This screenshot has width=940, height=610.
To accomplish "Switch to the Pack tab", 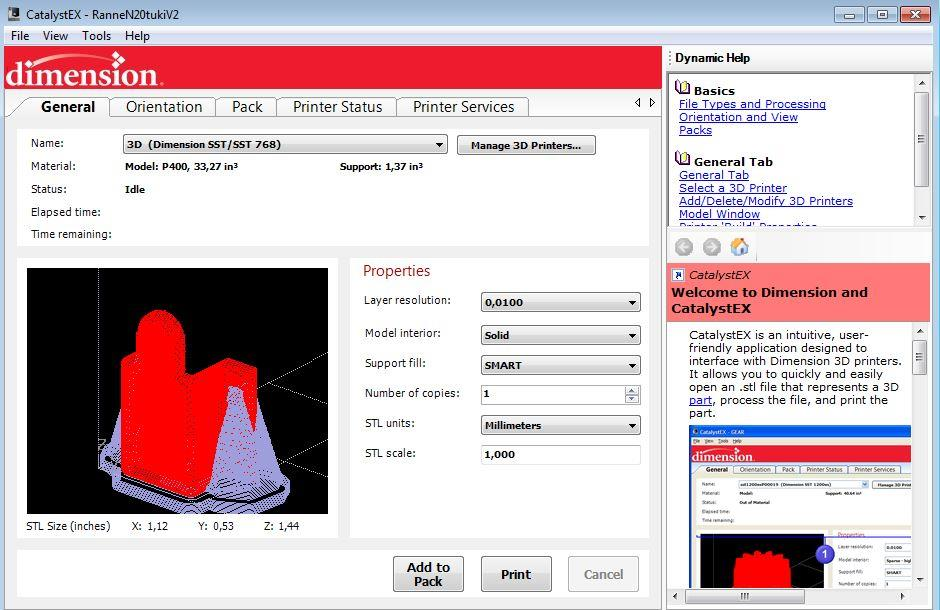I will (x=247, y=107).
